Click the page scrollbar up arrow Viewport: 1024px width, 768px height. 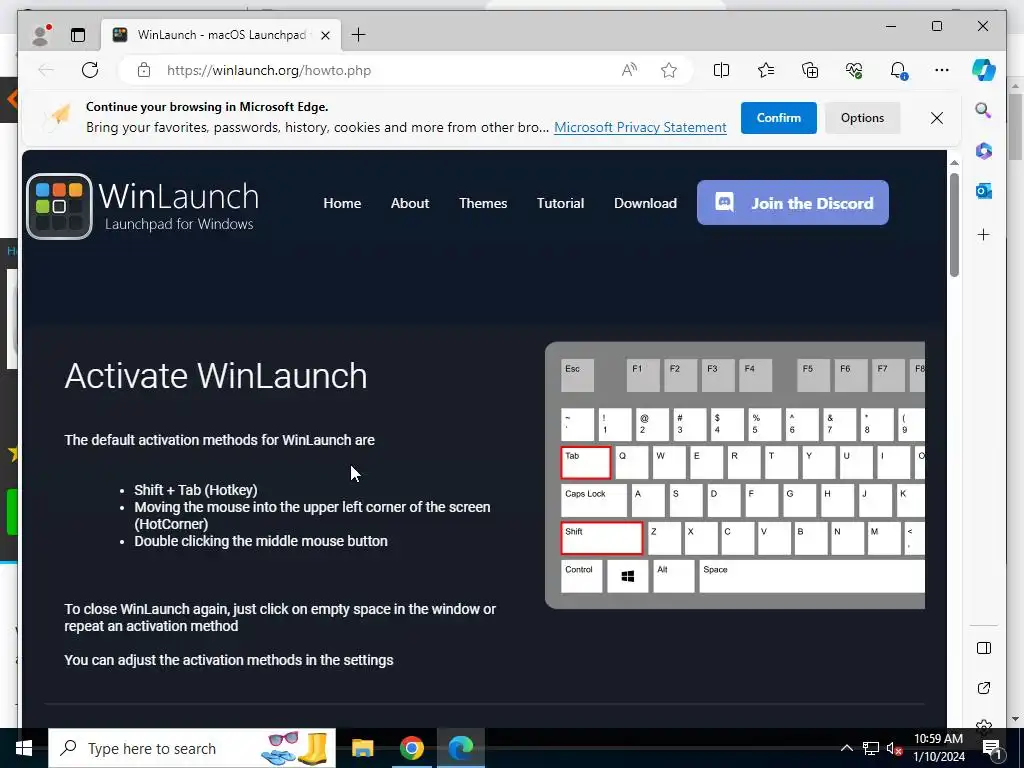[x=954, y=162]
